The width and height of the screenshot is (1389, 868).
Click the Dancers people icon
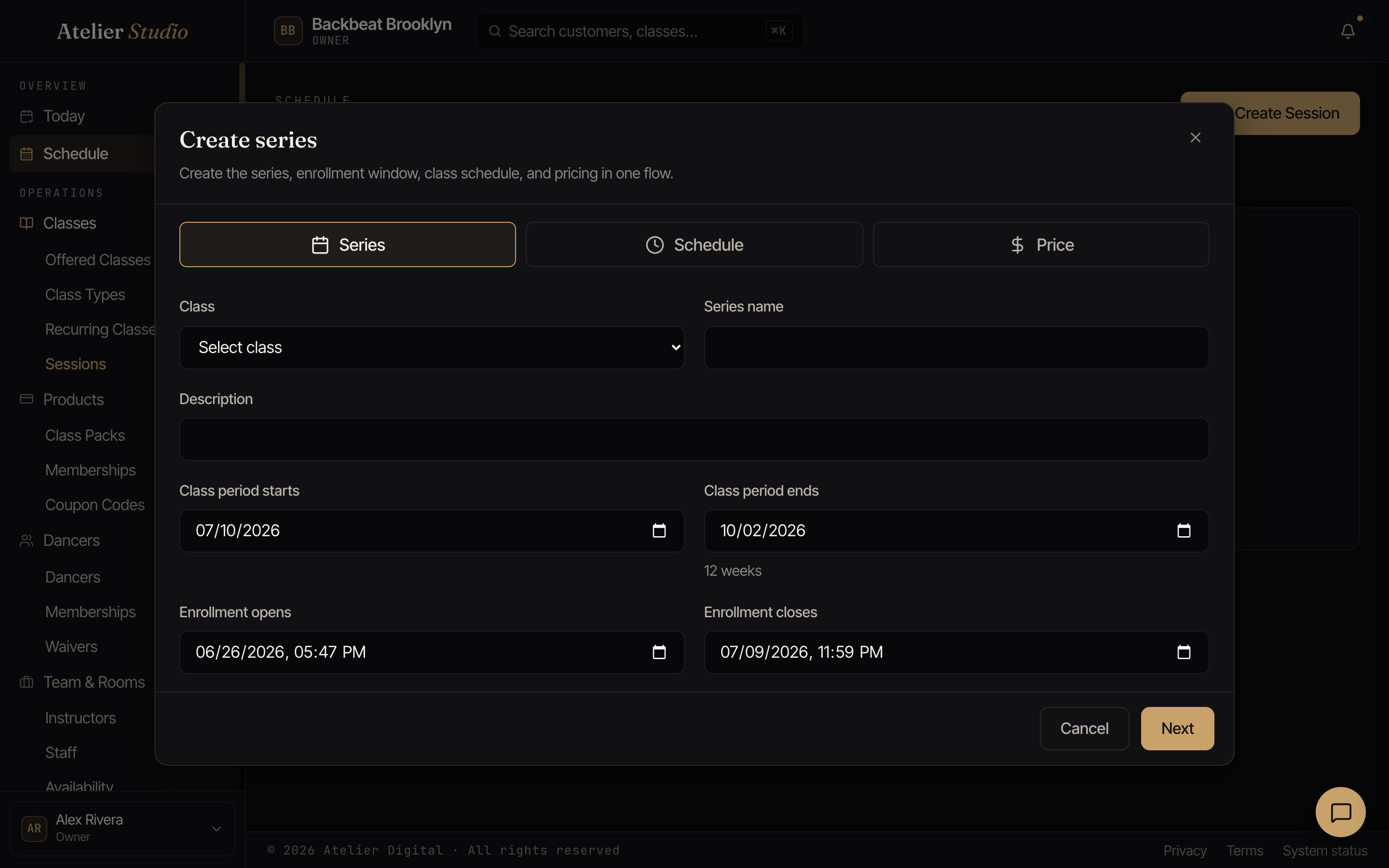[x=27, y=540]
